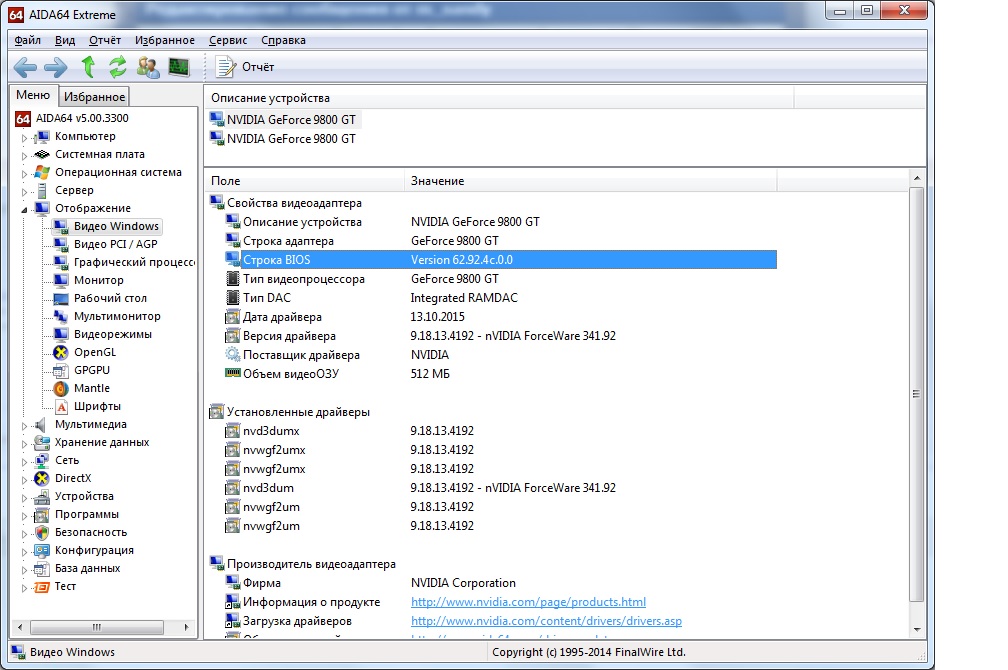This screenshot has height=670, width=1008.
Task: Expand the Мультимедиа tree node
Action: tap(25, 425)
